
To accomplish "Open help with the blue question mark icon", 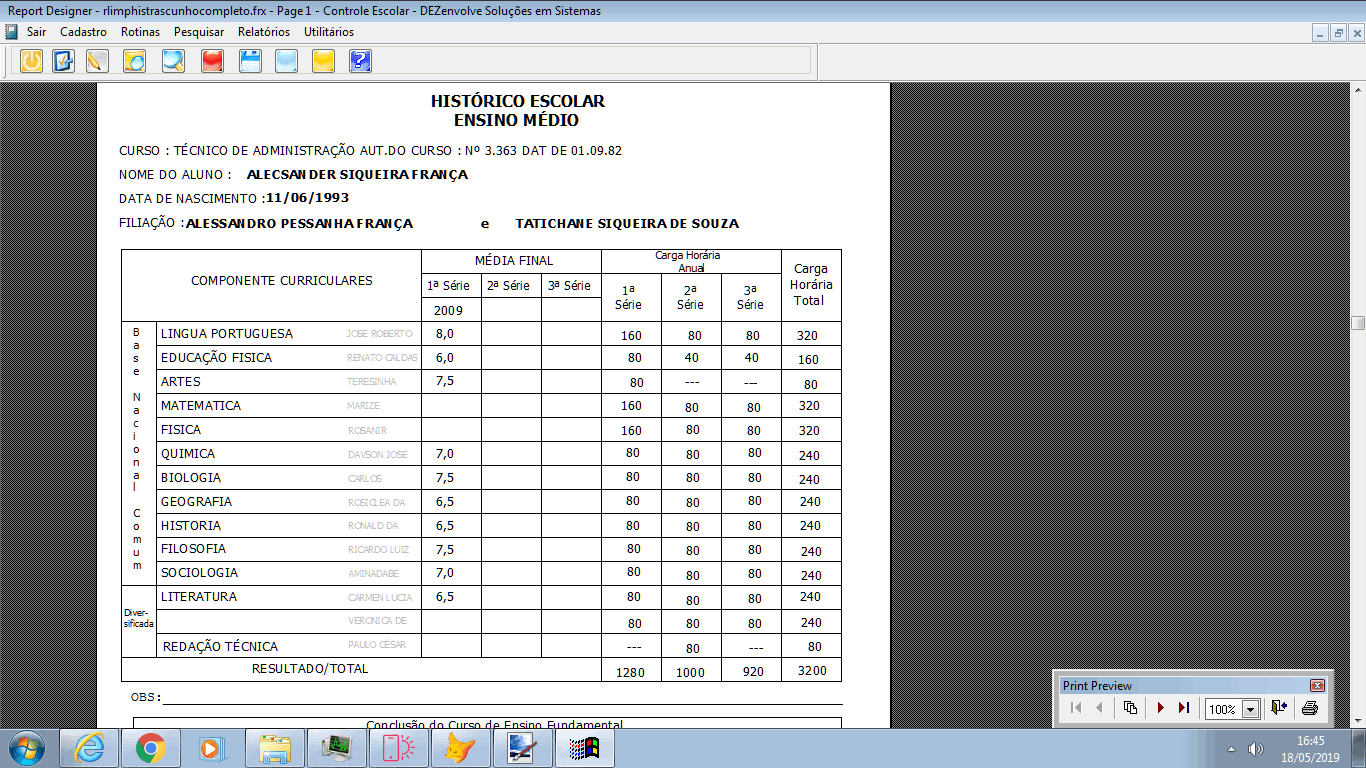I will pyautogui.click(x=360, y=62).
